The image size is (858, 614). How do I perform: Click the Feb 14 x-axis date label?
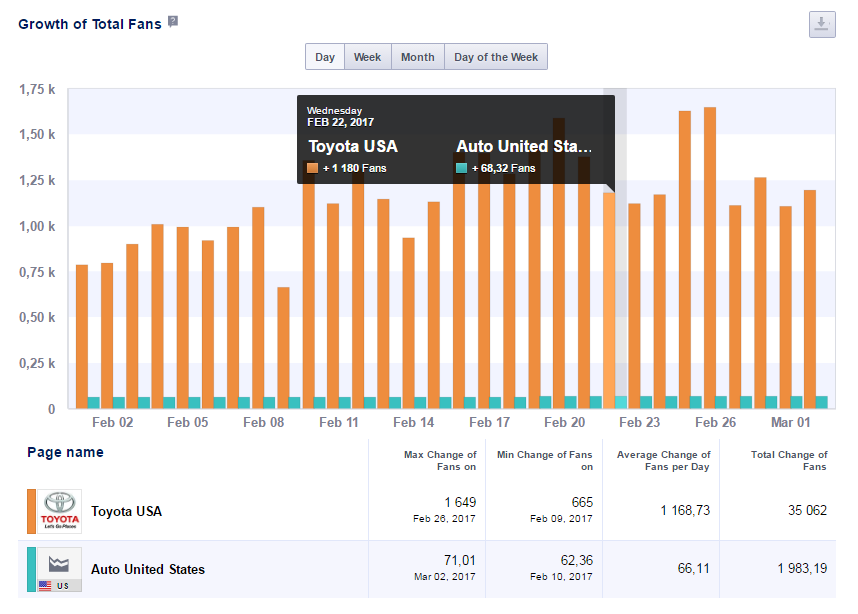[x=414, y=423]
